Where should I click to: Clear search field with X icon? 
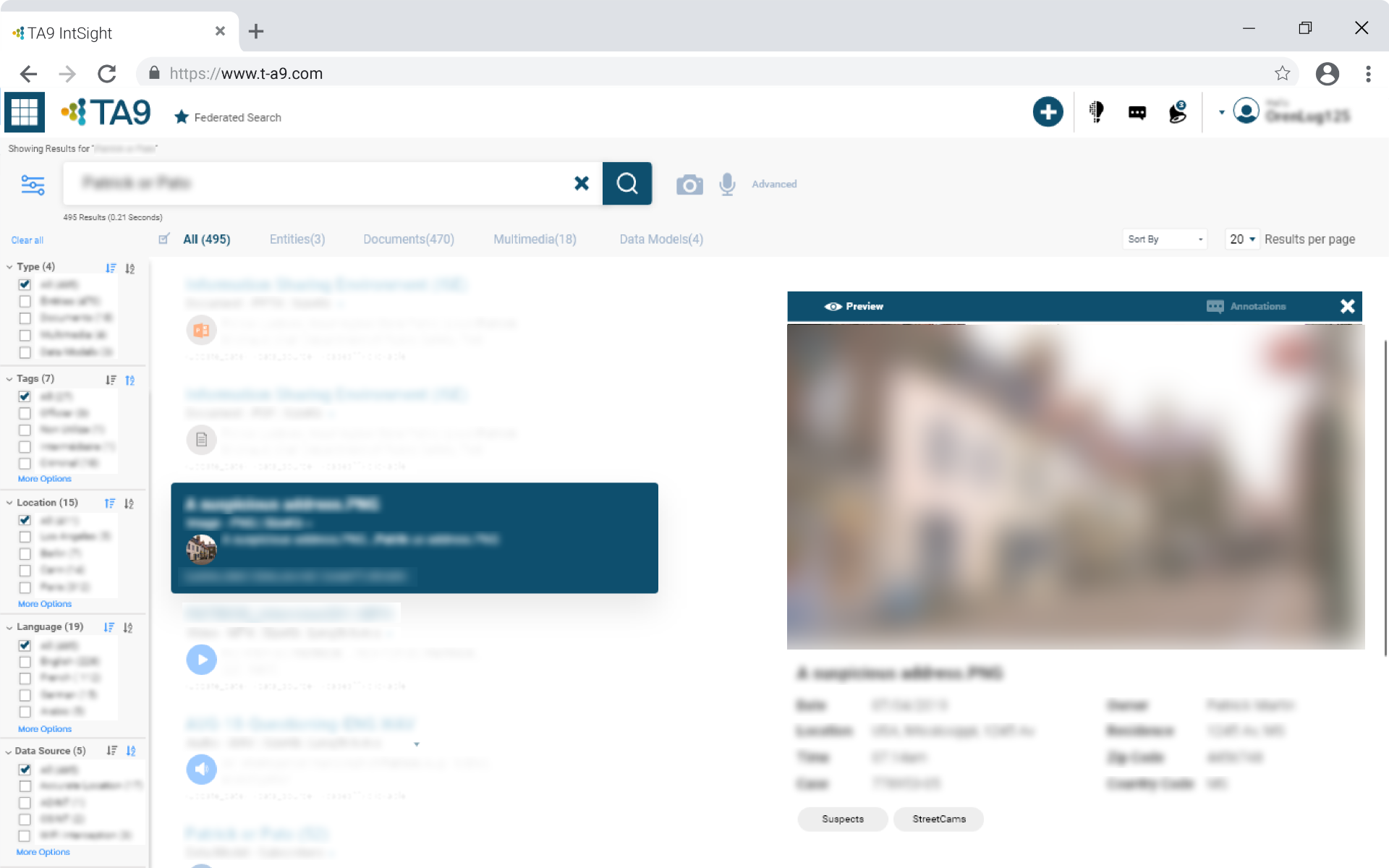coord(581,184)
